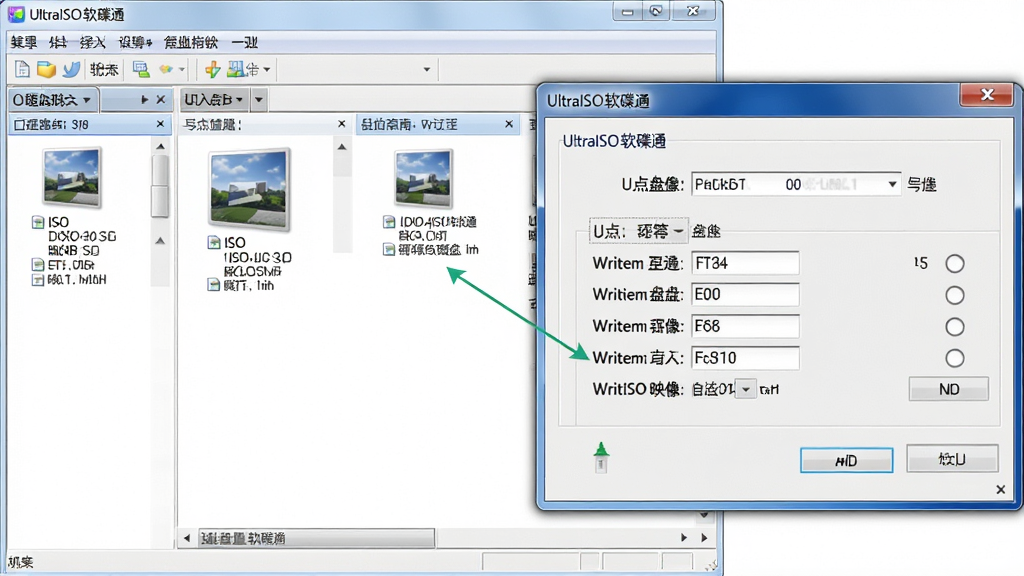Open the second menu in the menu bar
Image resolution: width=1024 pixels, height=576 pixels.
click(57, 42)
